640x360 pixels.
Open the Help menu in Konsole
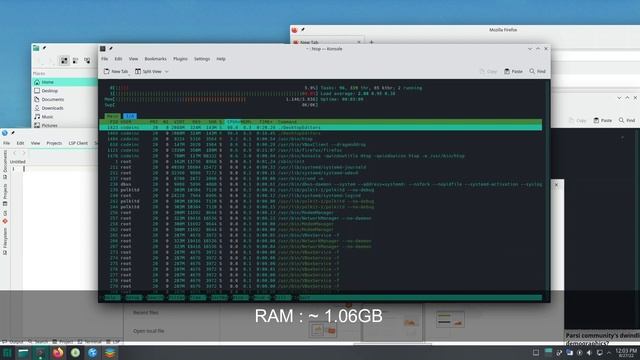point(221,59)
